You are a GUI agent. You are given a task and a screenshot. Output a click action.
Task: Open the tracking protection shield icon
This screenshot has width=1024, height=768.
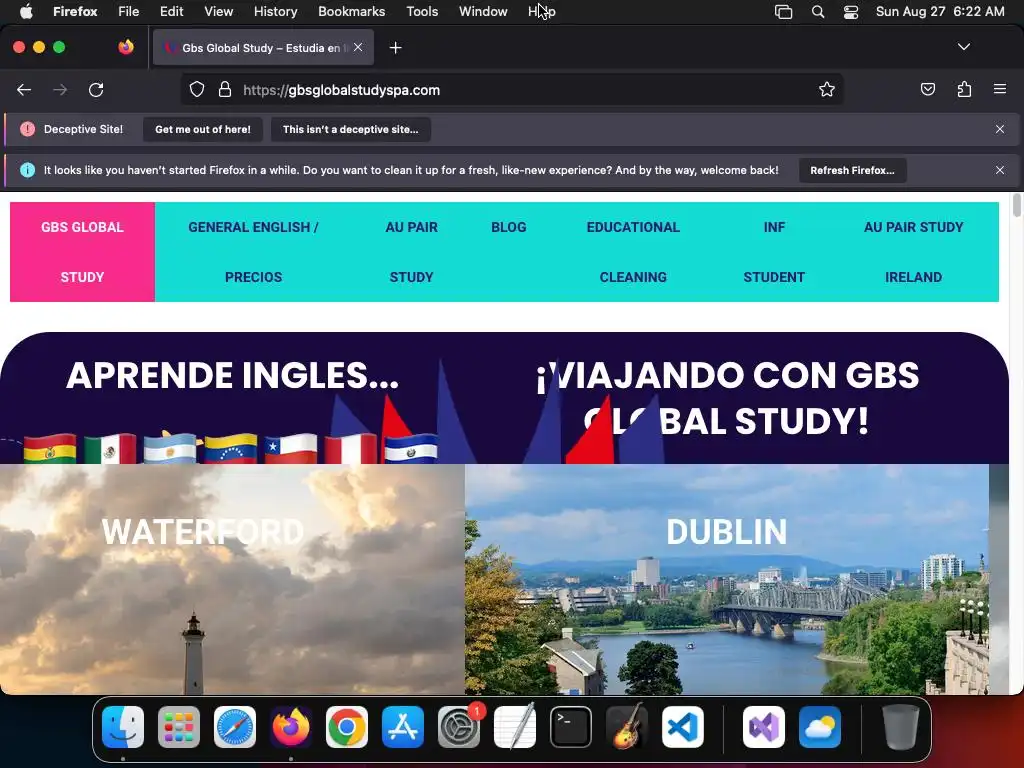coord(197,89)
